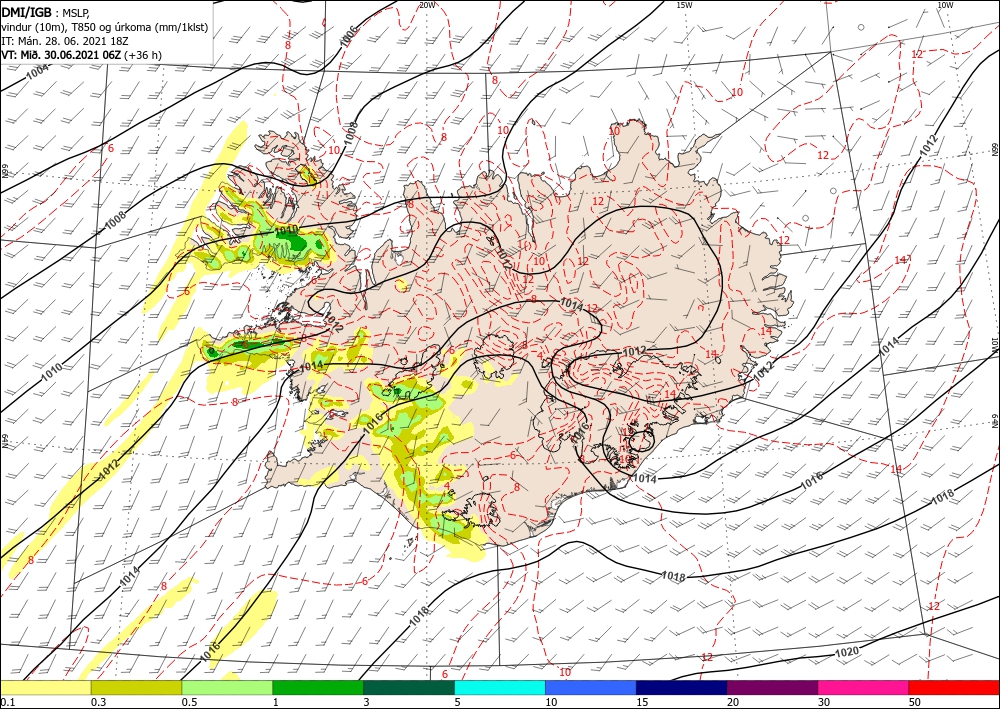Click the '1004' isobar label

38,74
